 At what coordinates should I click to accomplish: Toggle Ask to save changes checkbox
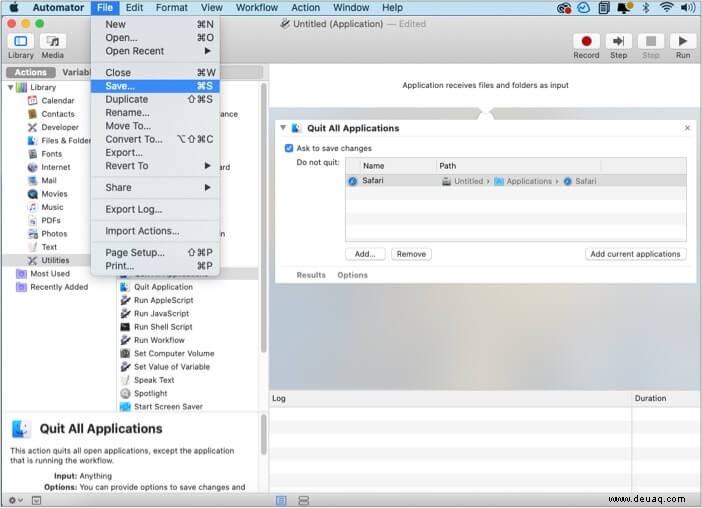[x=289, y=148]
